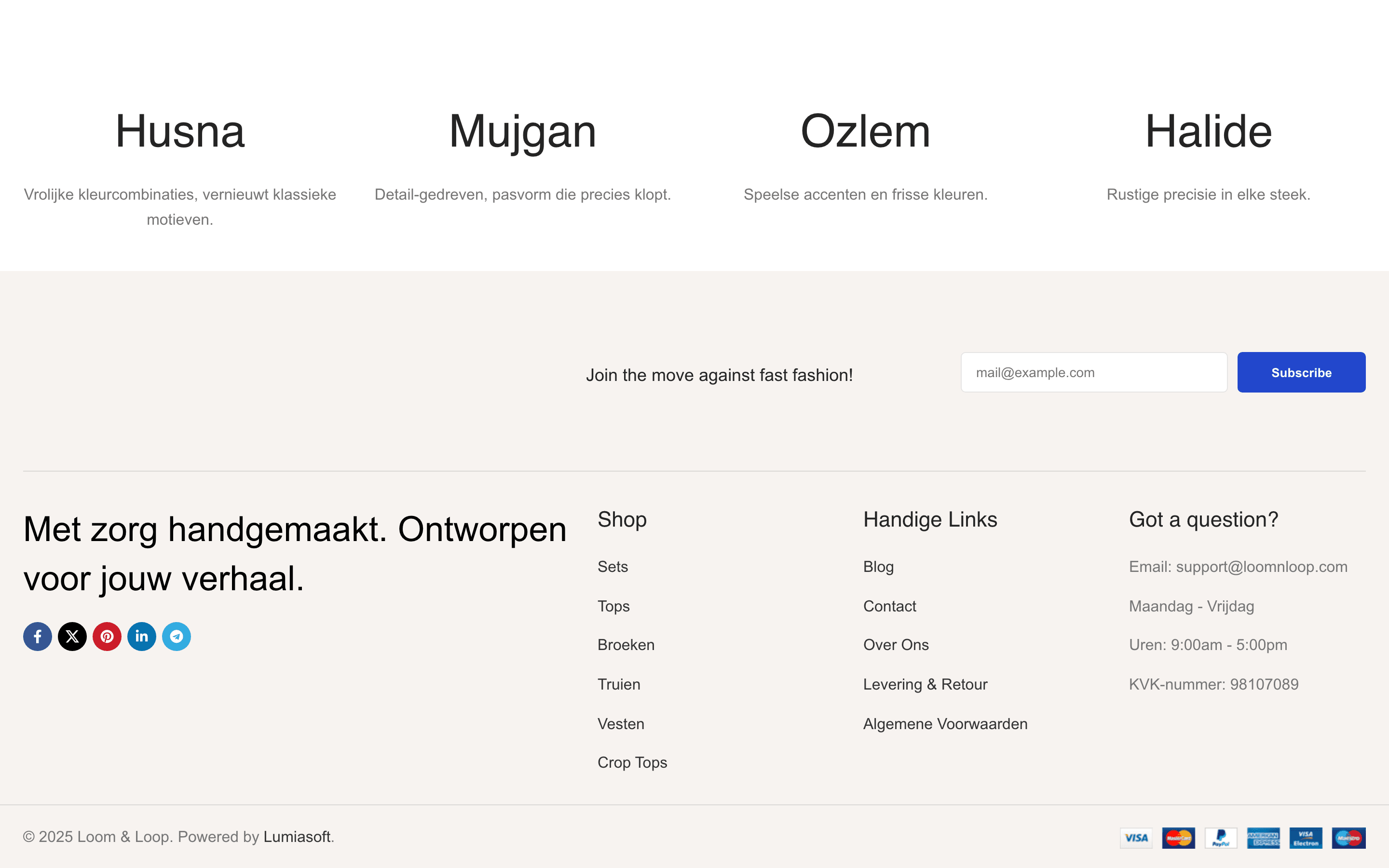The height and width of the screenshot is (868, 1389).
Task: Open the Pinterest social icon
Action: (107, 636)
